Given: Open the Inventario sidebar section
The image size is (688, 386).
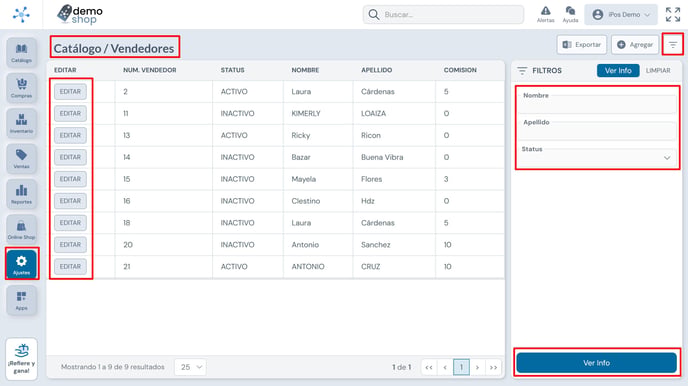Looking at the screenshot, I should tap(22, 124).
